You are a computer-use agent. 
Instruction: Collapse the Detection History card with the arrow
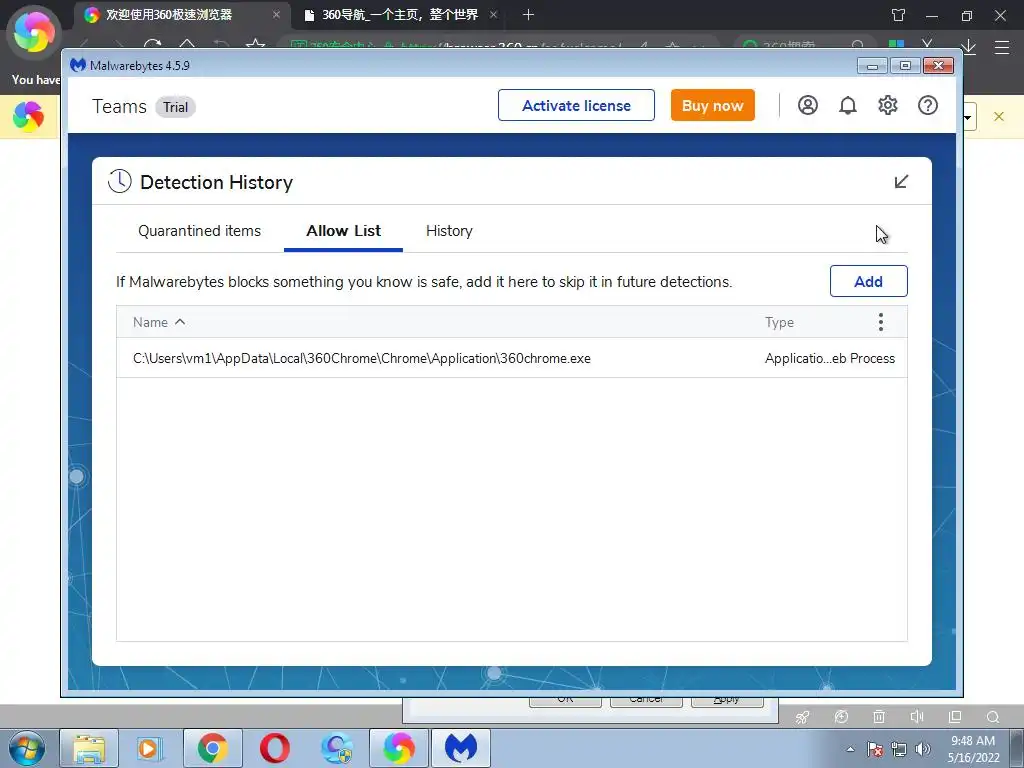[901, 182]
